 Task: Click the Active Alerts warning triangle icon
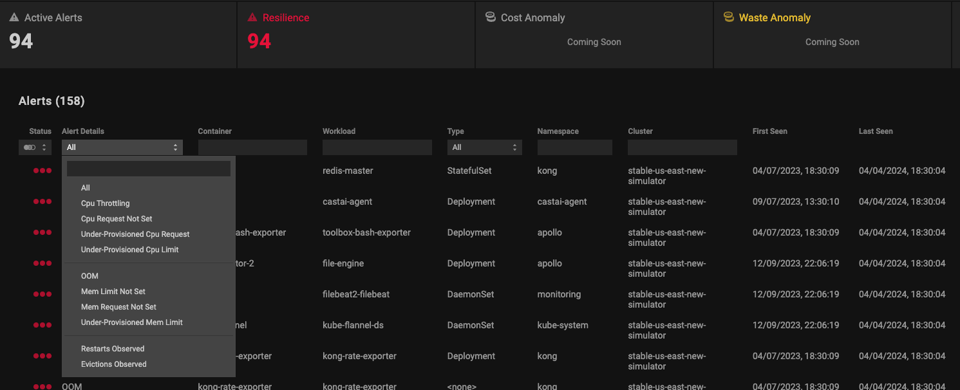(13, 18)
